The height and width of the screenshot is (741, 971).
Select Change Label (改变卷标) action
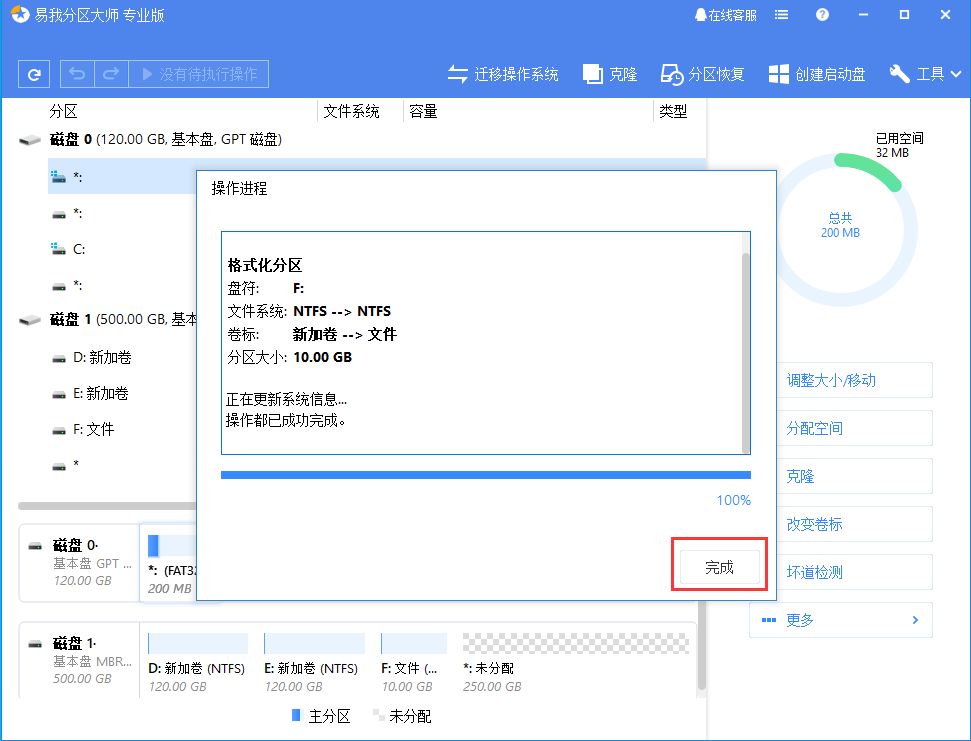(840, 524)
